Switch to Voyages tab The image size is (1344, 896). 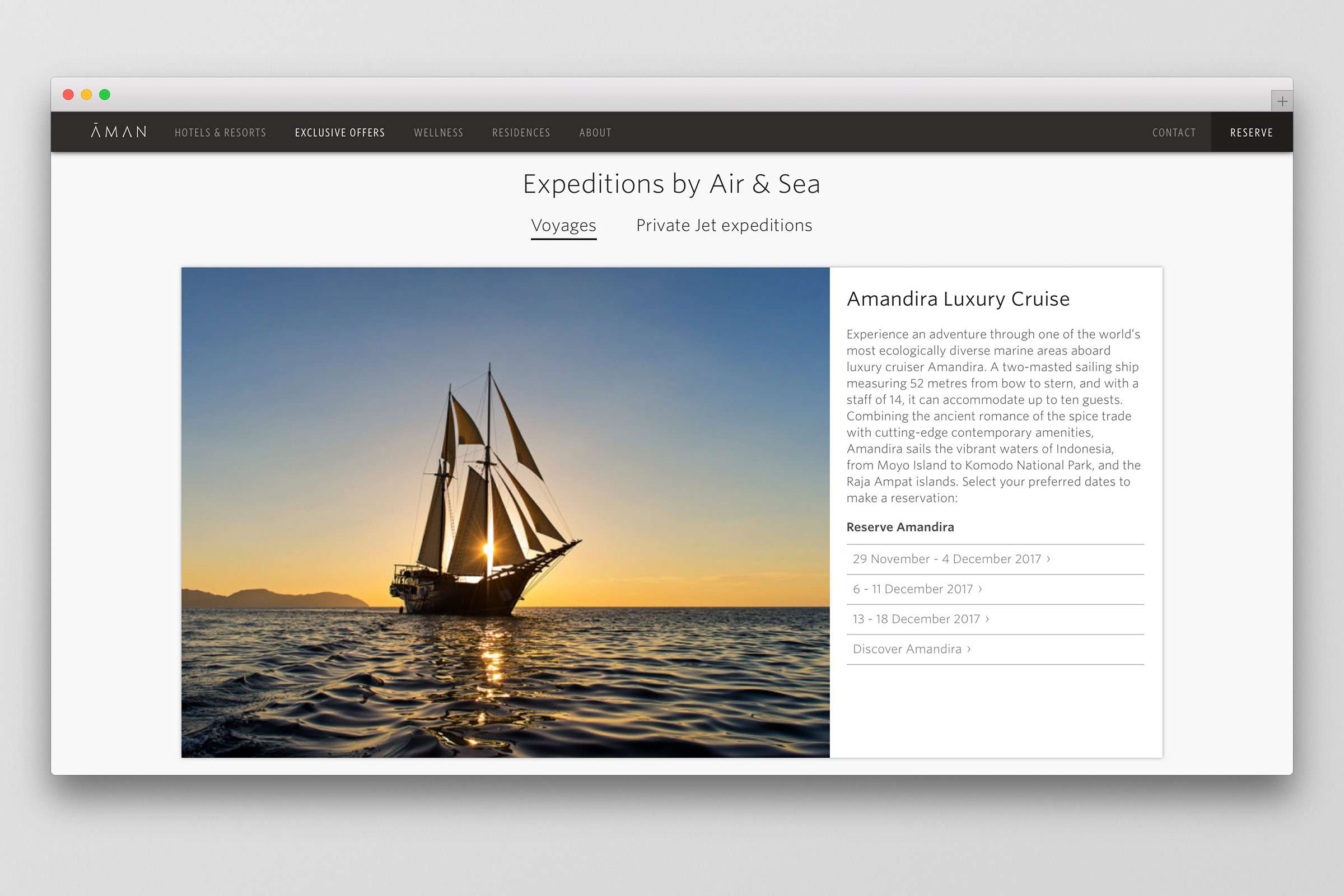(563, 226)
